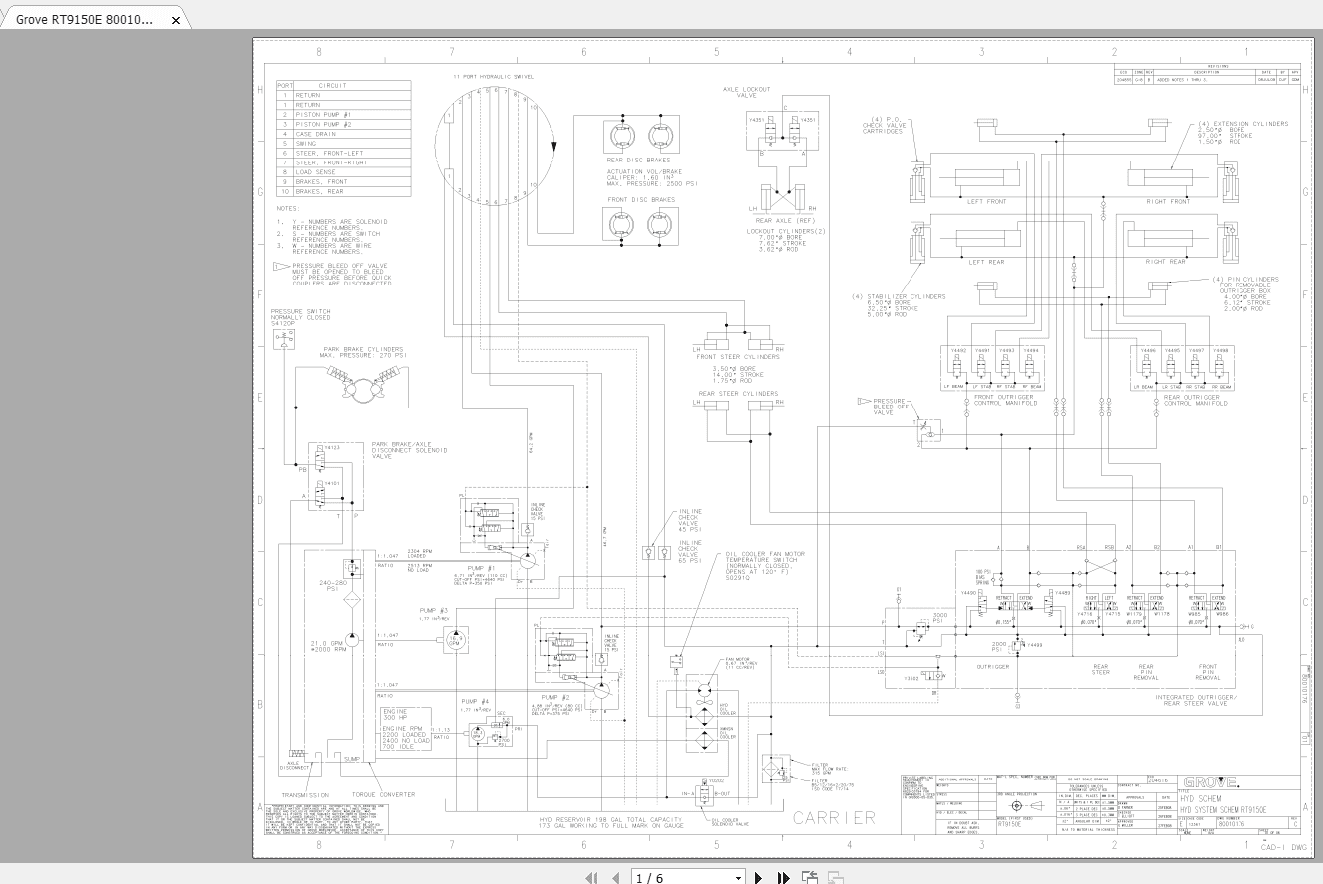This screenshot has height=884, width=1323.
Task: Close the Grove RT9150E tab
Action: point(176,19)
